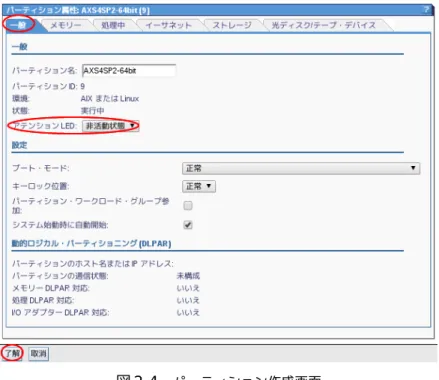439x380 pixels.
Task: Click the help question mark icon in title bar
Action: 426,10
